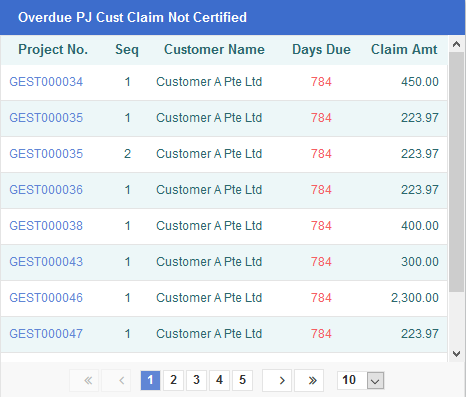Open project link GEST000038
The image size is (466, 397).
pyautogui.click(x=46, y=226)
